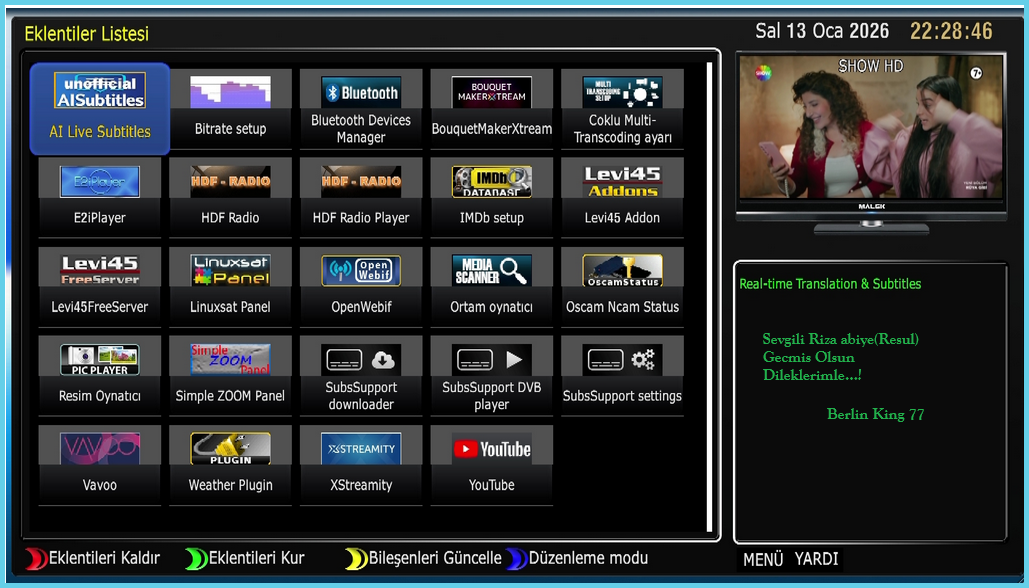
Task: Open the SubsSupport downloader plugin
Action: (361, 376)
